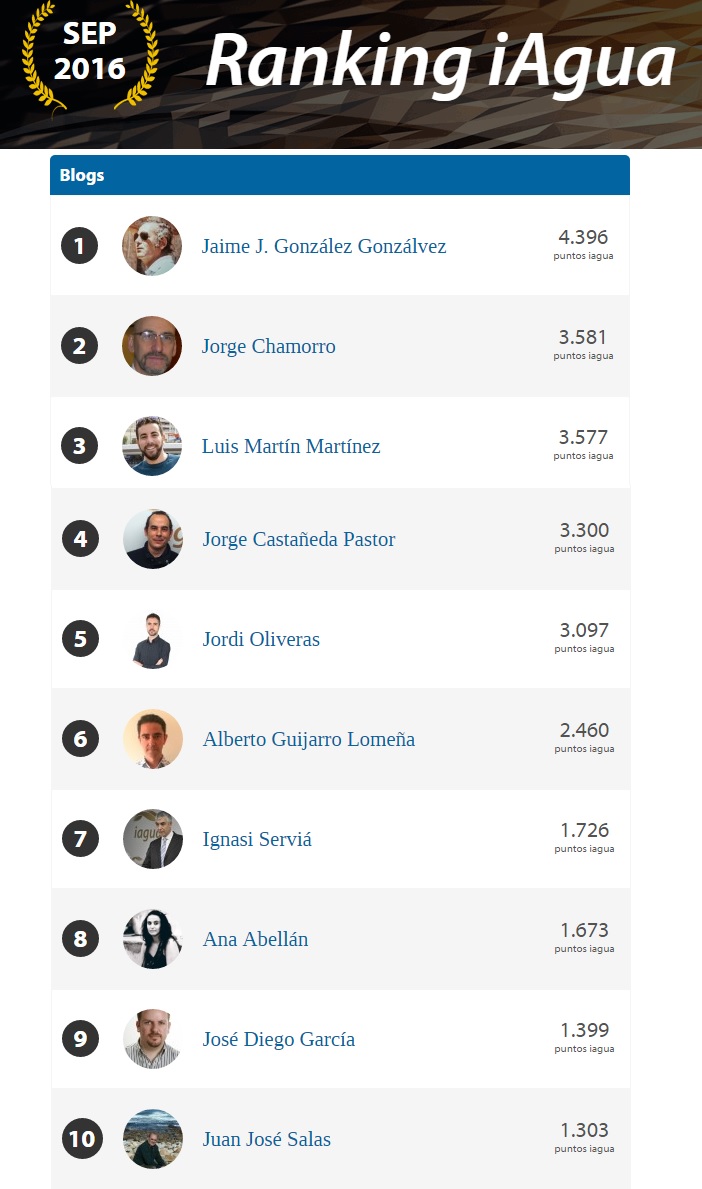The image size is (702, 1189).
Task: Open Juan José Salas's landscape avatar
Action: pyautogui.click(x=153, y=1139)
